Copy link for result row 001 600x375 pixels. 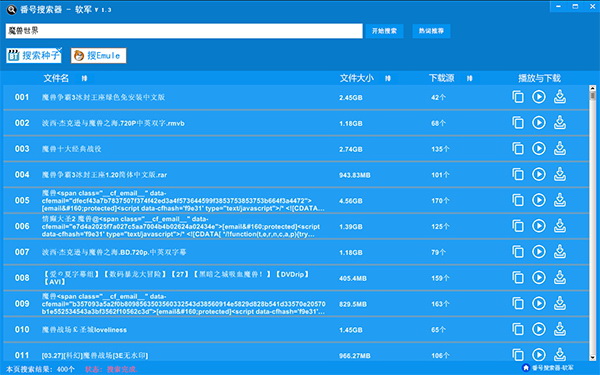click(x=518, y=97)
